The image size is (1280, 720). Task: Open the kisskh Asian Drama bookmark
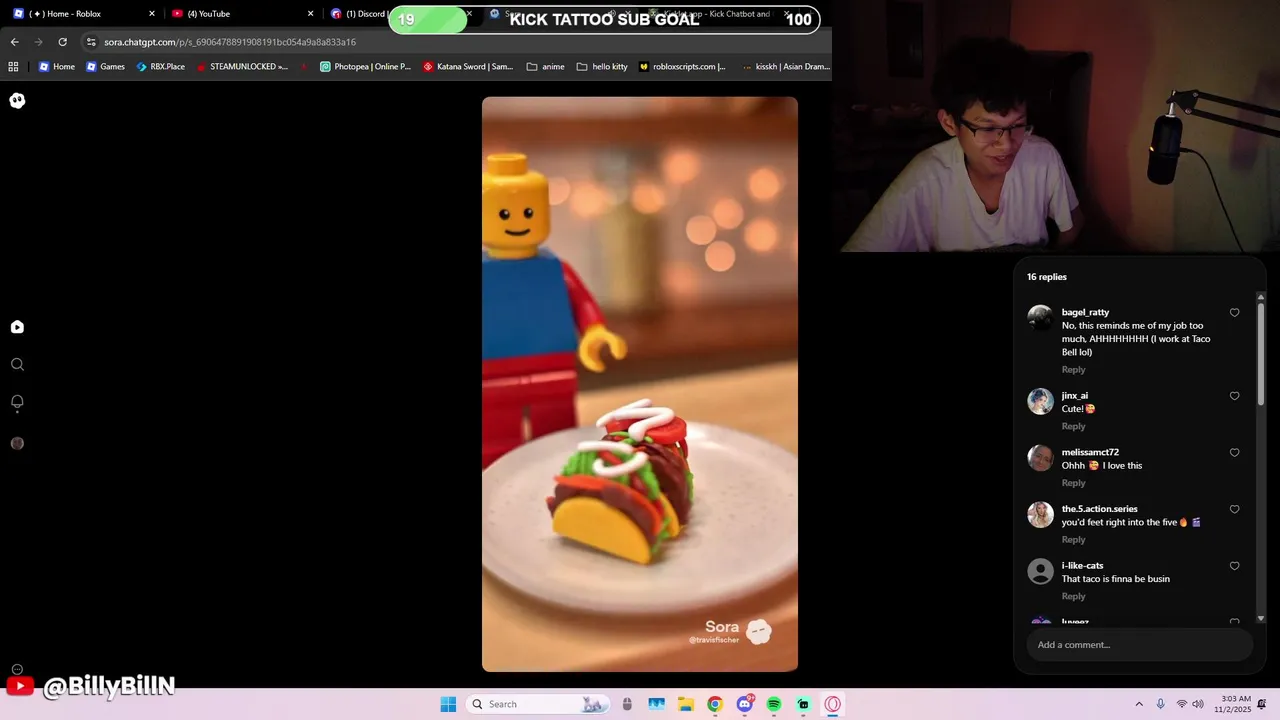(x=785, y=67)
